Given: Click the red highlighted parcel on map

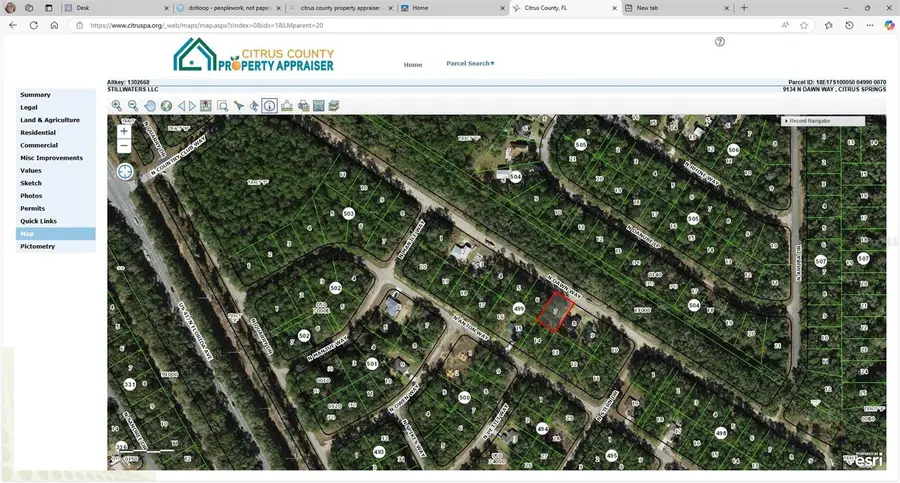Looking at the screenshot, I should [550, 313].
